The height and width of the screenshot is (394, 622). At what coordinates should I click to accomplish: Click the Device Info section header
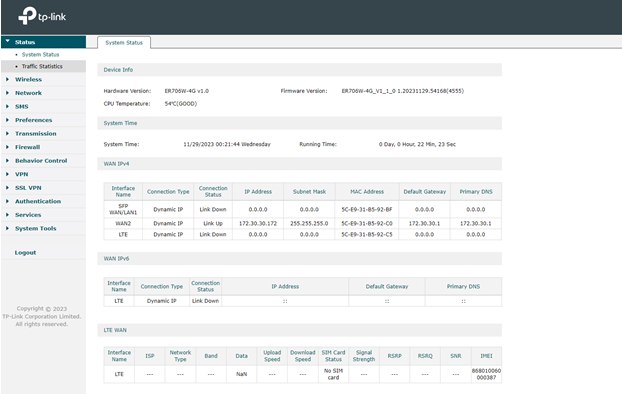click(299, 69)
